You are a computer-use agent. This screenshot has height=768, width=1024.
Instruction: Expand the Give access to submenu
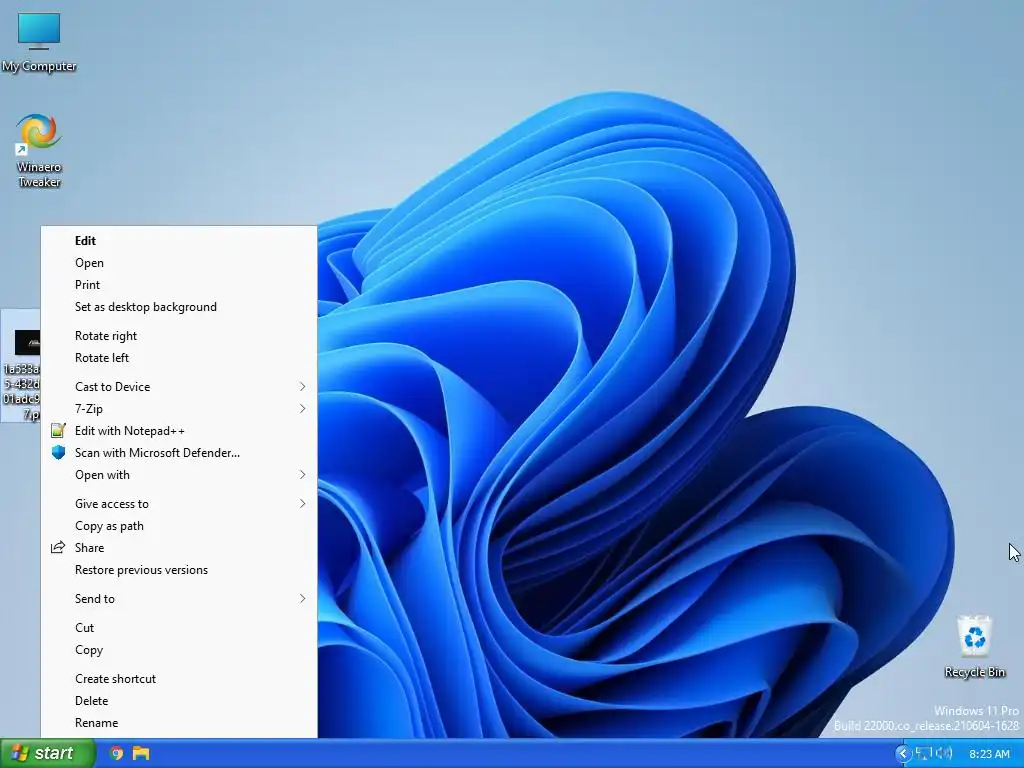(x=179, y=504)
